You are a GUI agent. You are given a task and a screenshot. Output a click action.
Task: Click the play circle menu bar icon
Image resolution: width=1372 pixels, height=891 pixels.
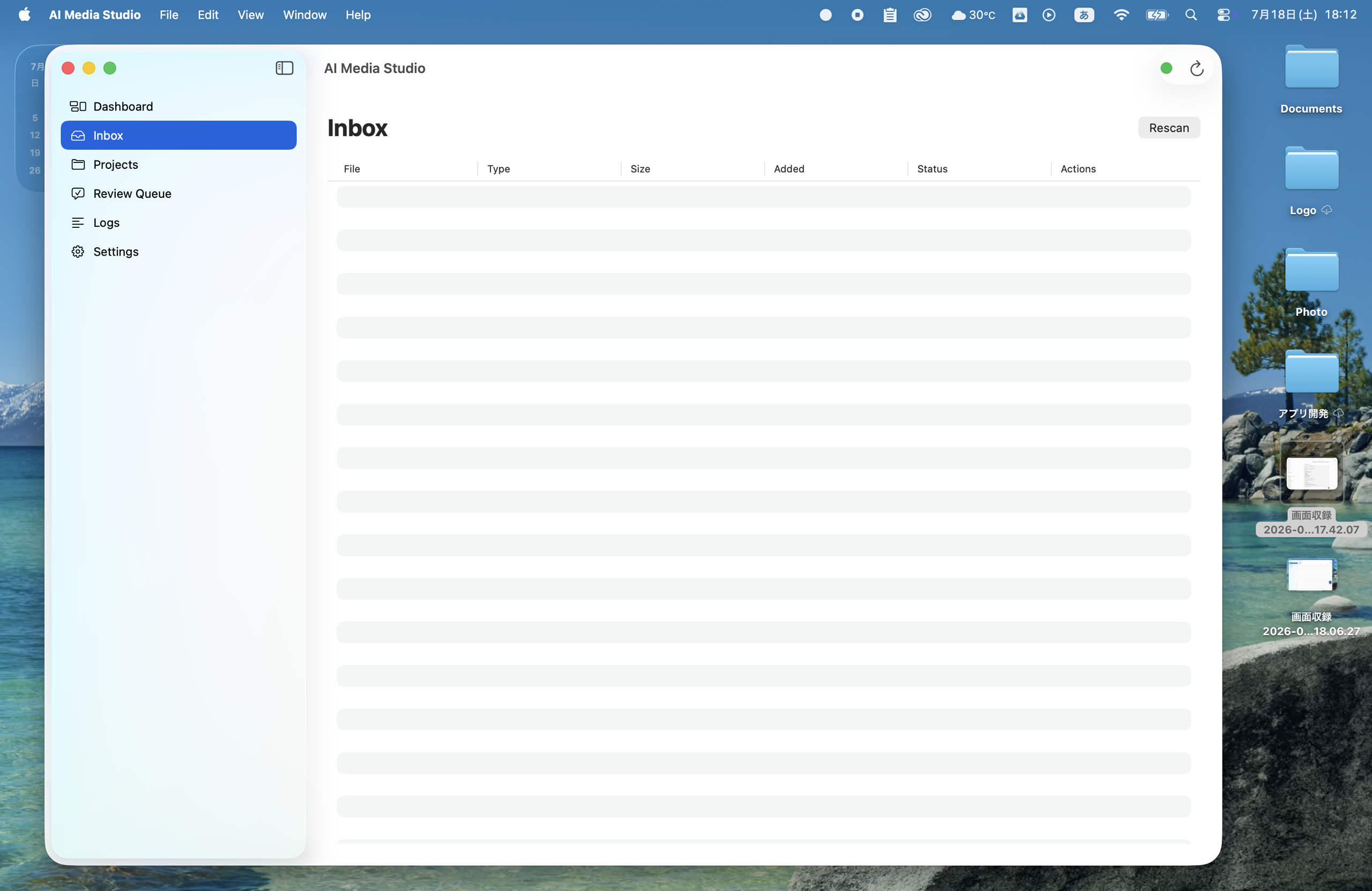click(x=1049, y=15)
